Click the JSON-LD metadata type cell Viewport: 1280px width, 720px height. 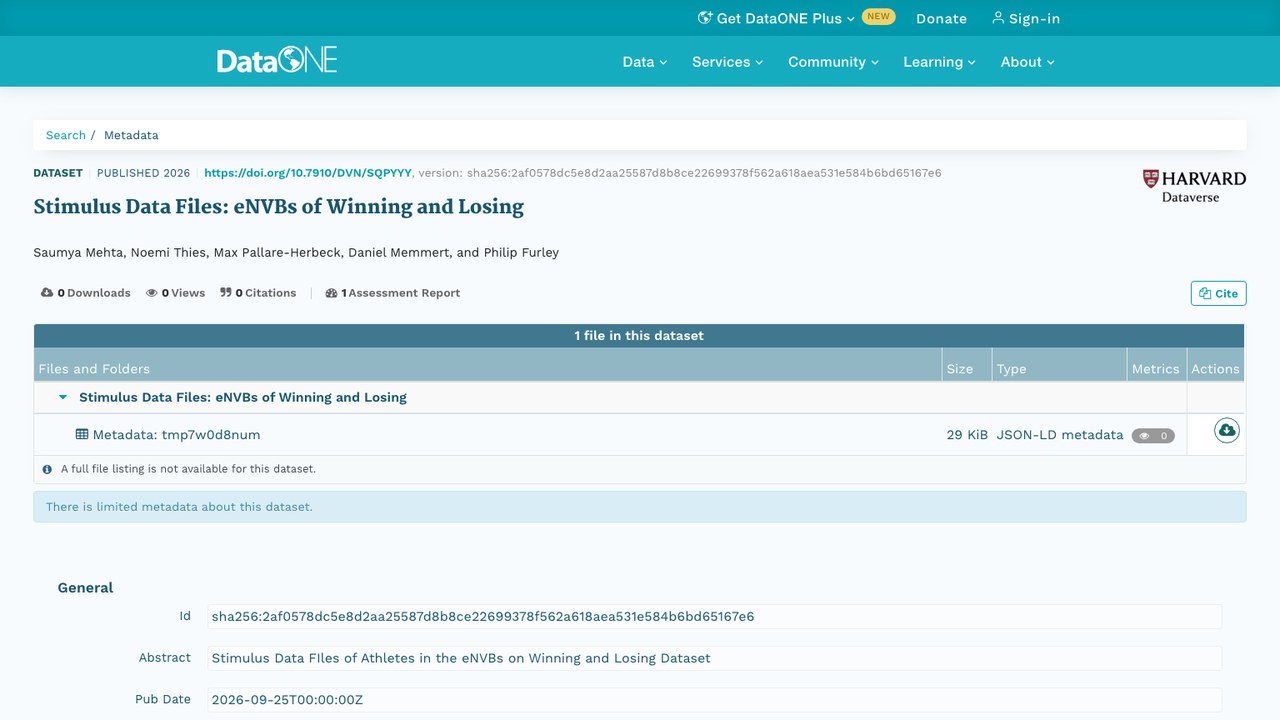coord(1060,435)
